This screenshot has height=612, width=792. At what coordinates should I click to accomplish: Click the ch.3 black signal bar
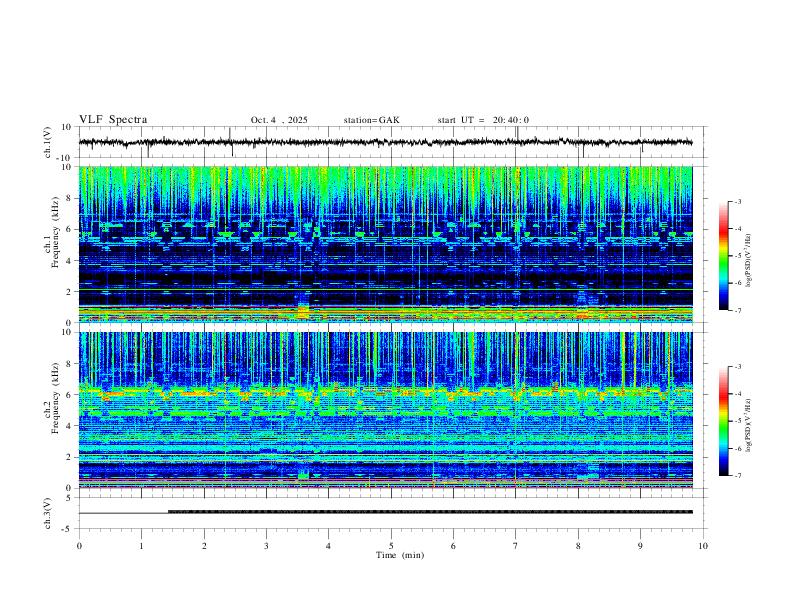click(430, 512)
